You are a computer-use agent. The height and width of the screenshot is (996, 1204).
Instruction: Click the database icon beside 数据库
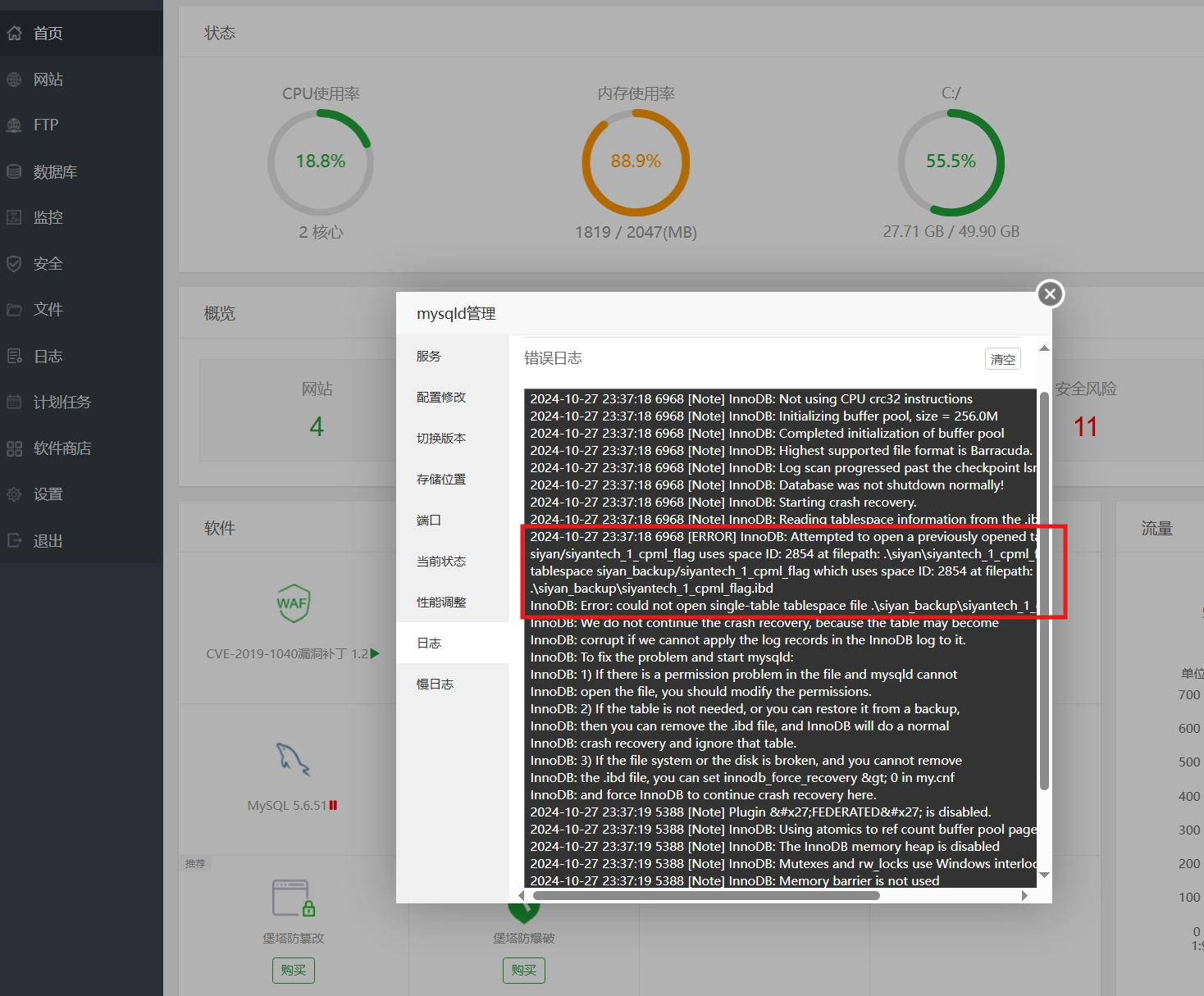[x=14, y=171]
